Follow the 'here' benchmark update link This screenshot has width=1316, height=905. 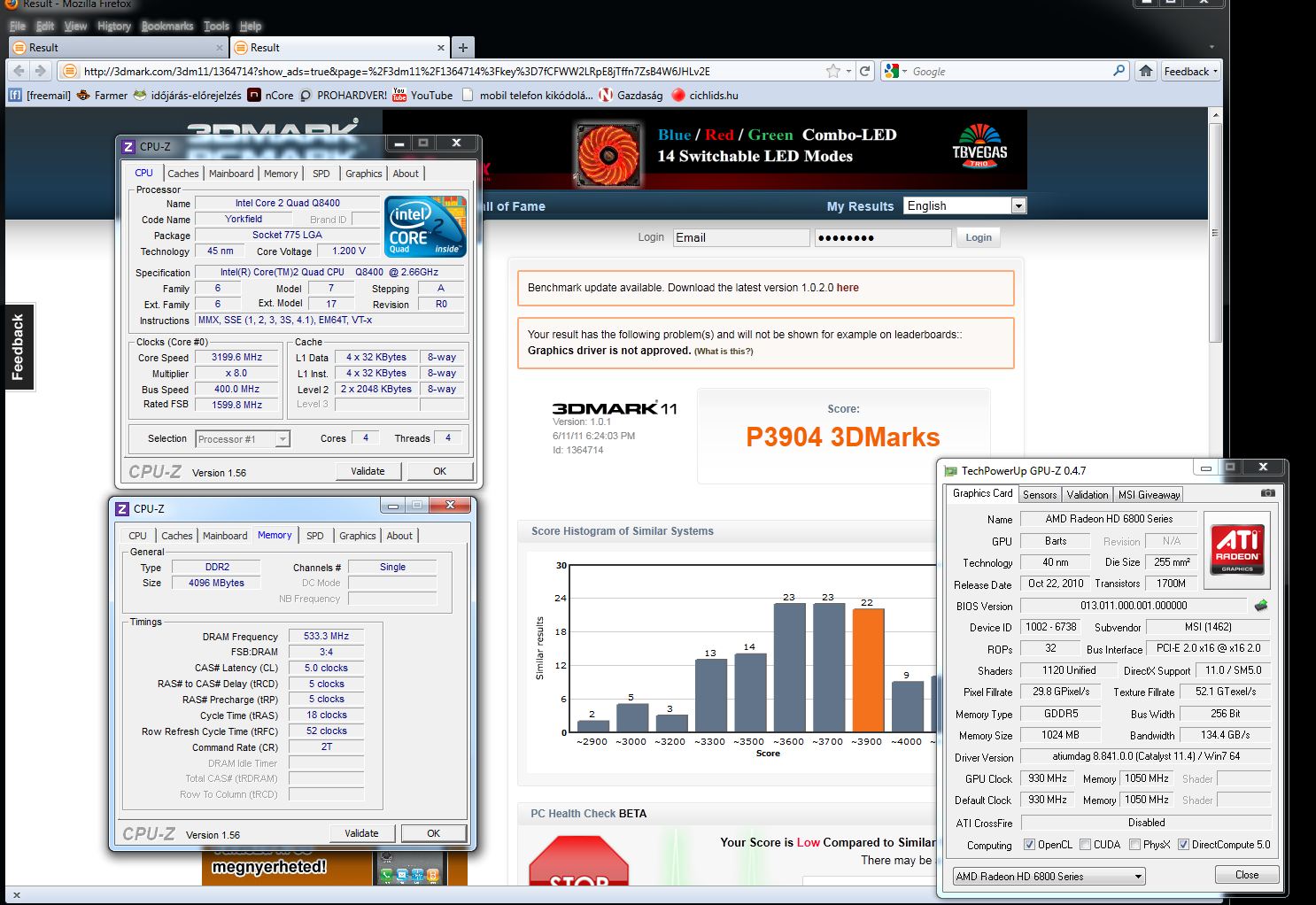(x=848, y=288)
